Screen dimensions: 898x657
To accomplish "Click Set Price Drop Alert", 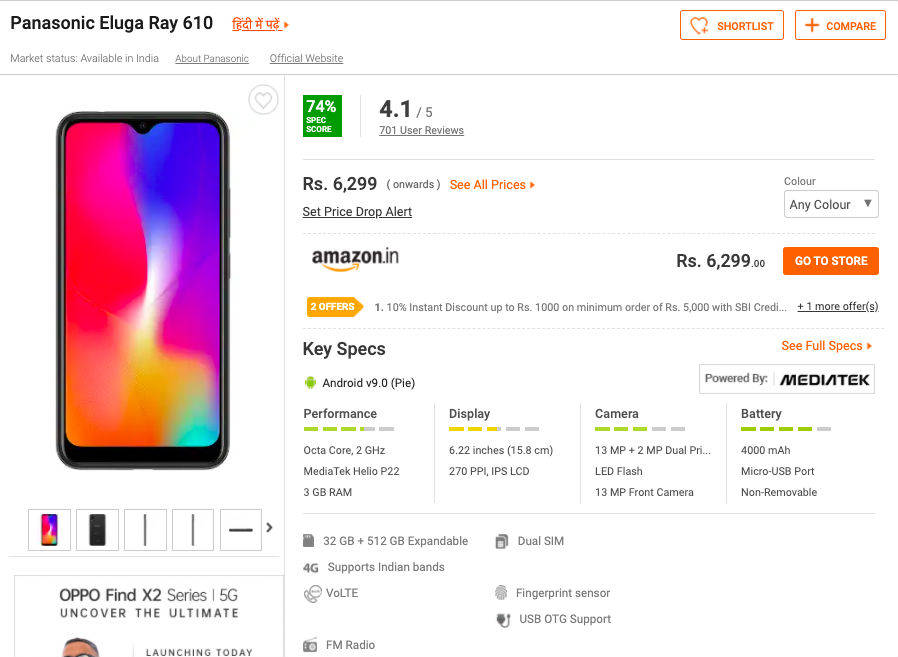I will (357, 212).
